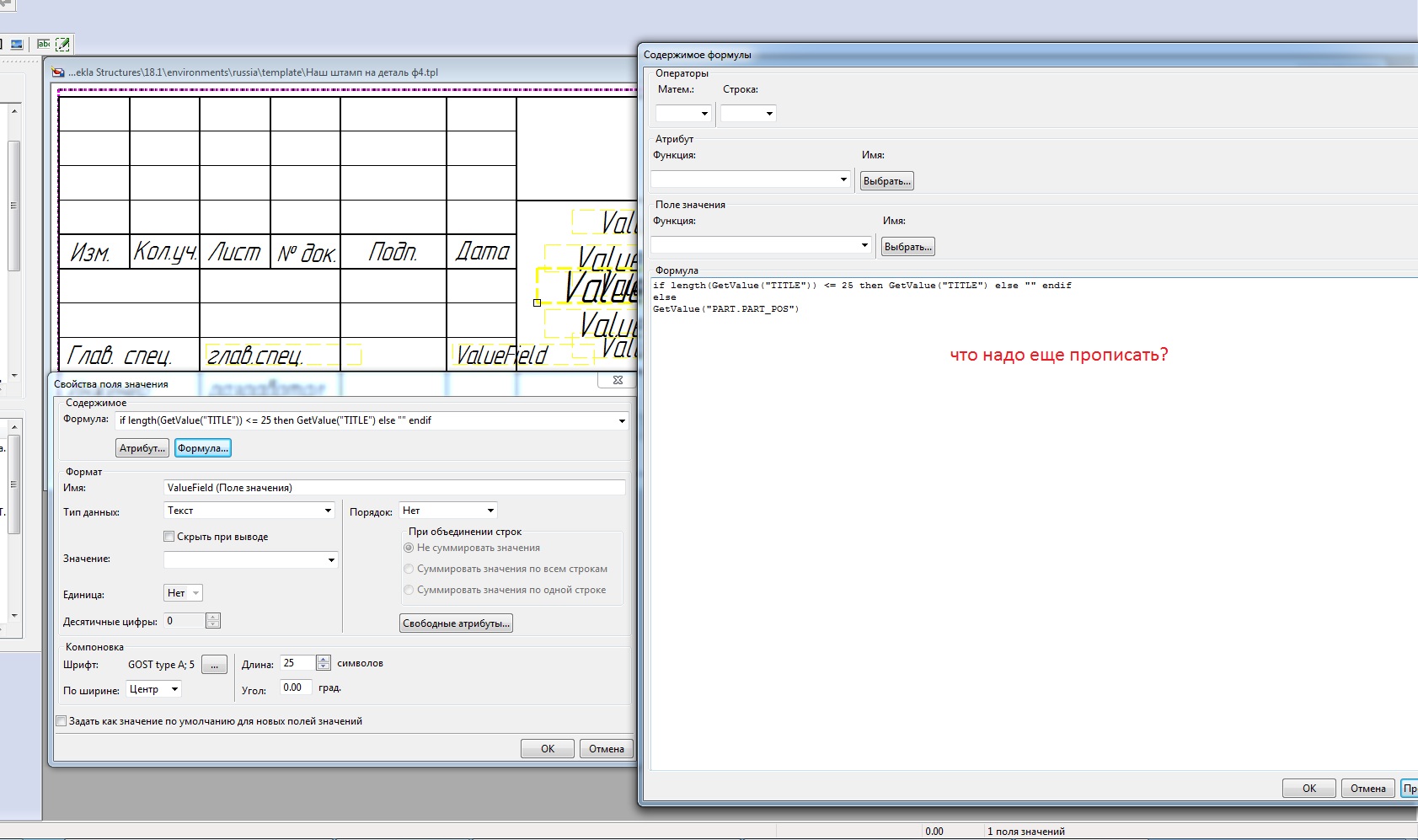The height and width of the screenshot is (840, 1418).
Task: Click the picture insert toolbar icon
Action: tap(17, 44)
